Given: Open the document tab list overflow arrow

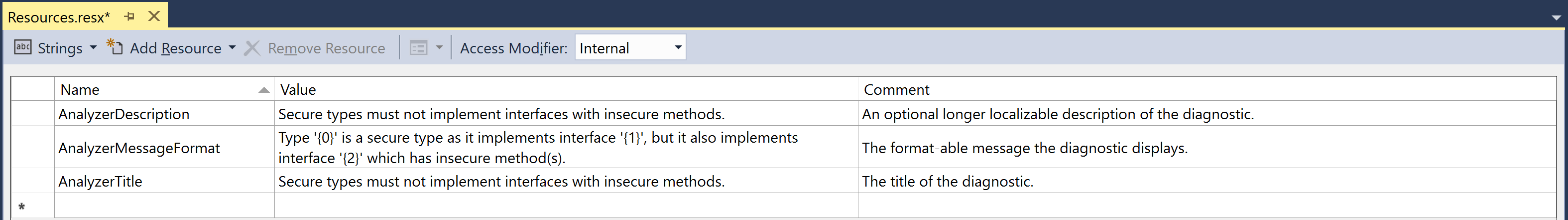Looking at the screenshot, I should pyautogui.click(x=1556, y=18).
